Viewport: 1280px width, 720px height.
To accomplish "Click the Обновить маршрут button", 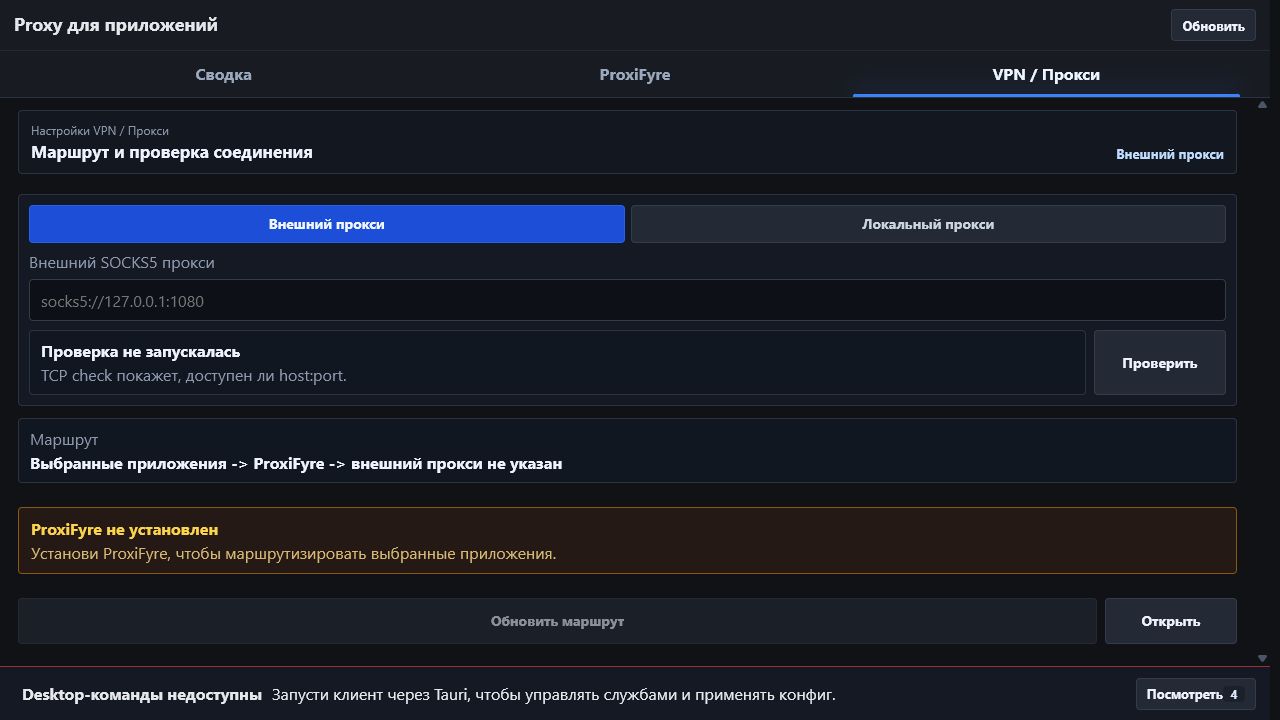I will point(557,621).
